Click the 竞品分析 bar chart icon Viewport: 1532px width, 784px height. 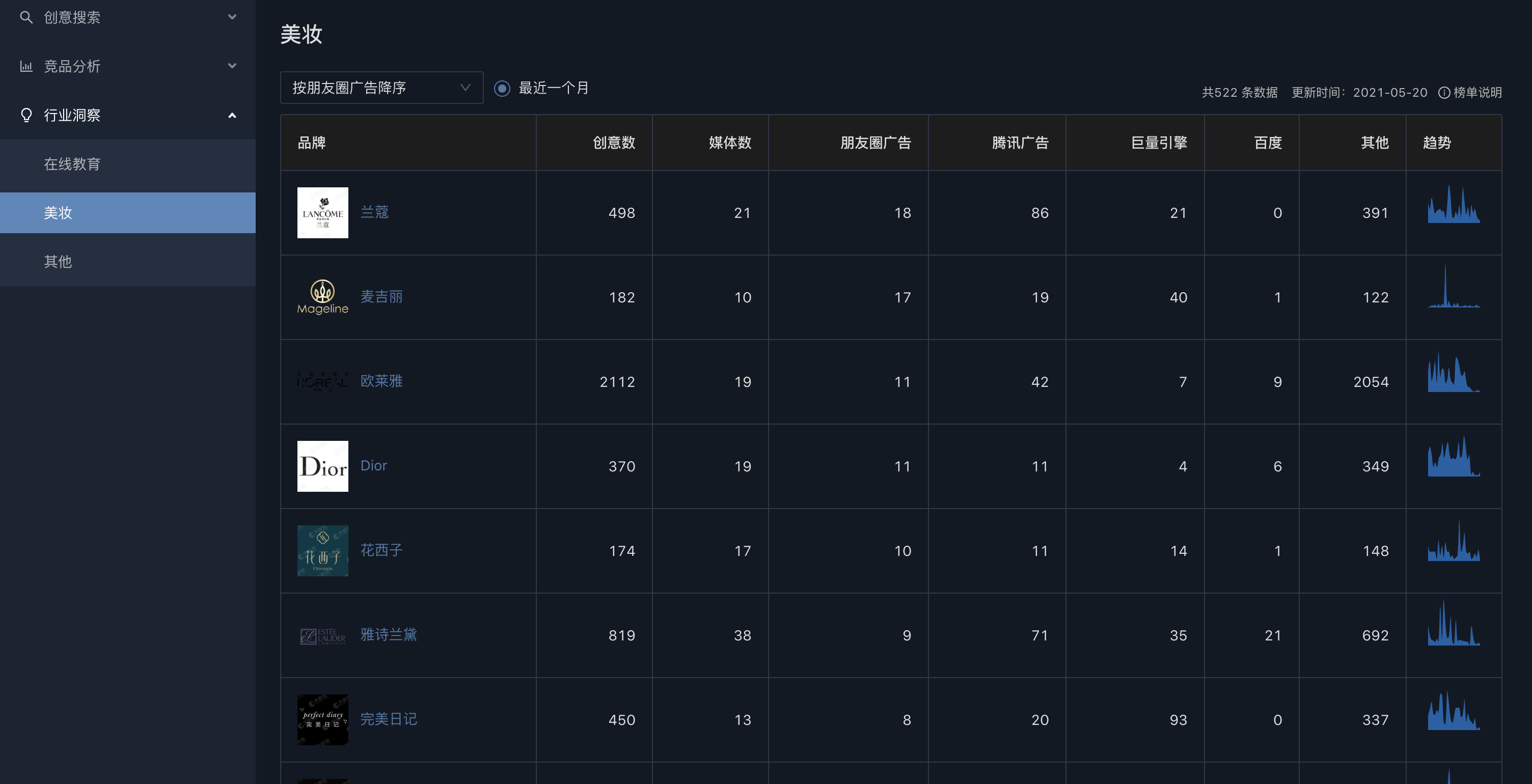pyautogui.click(x=25, y=66)
